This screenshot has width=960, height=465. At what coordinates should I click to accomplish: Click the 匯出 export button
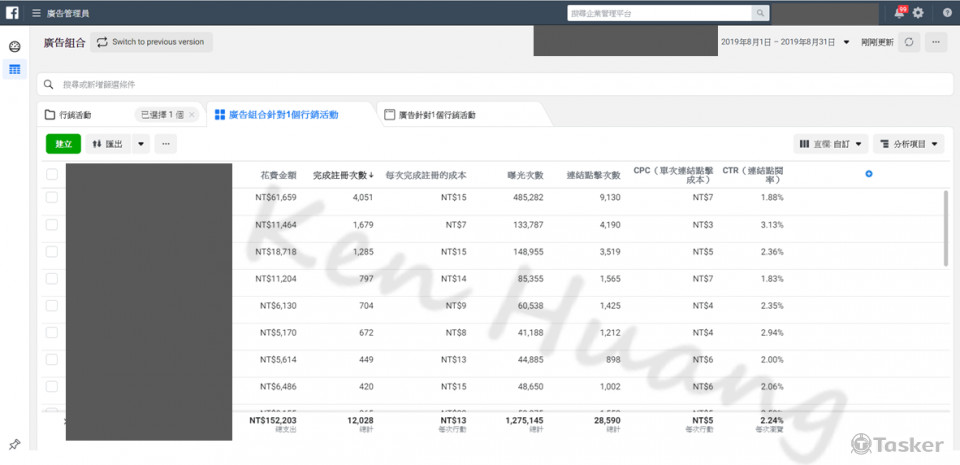tap(108, 144)
